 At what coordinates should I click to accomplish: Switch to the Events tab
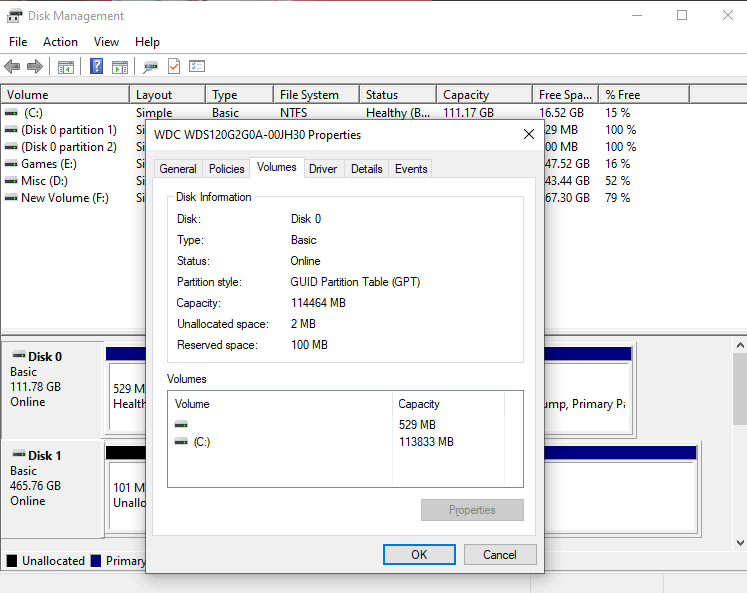point(411,169)
